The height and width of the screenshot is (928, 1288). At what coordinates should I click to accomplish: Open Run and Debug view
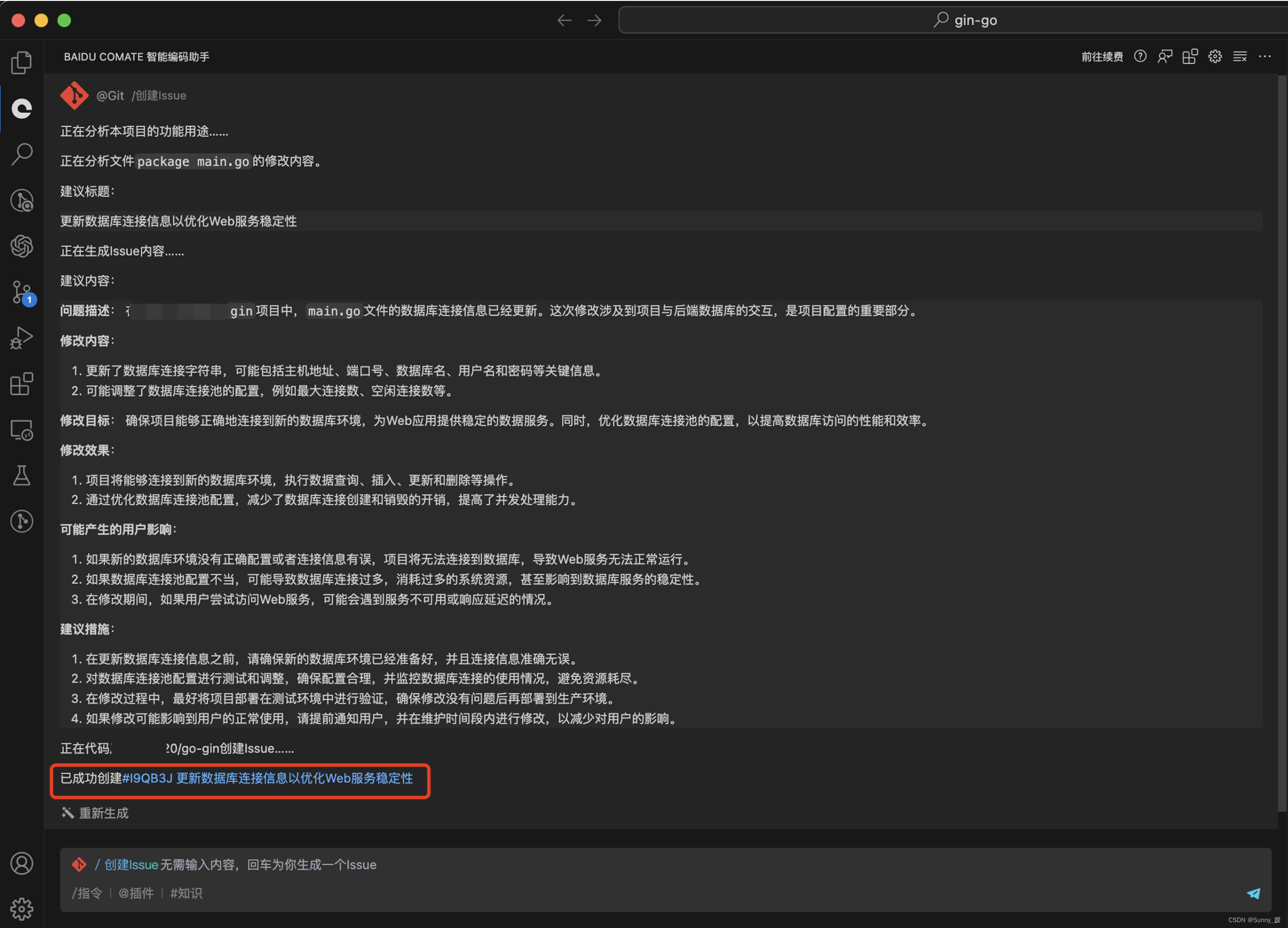click(x=21, y=338)
